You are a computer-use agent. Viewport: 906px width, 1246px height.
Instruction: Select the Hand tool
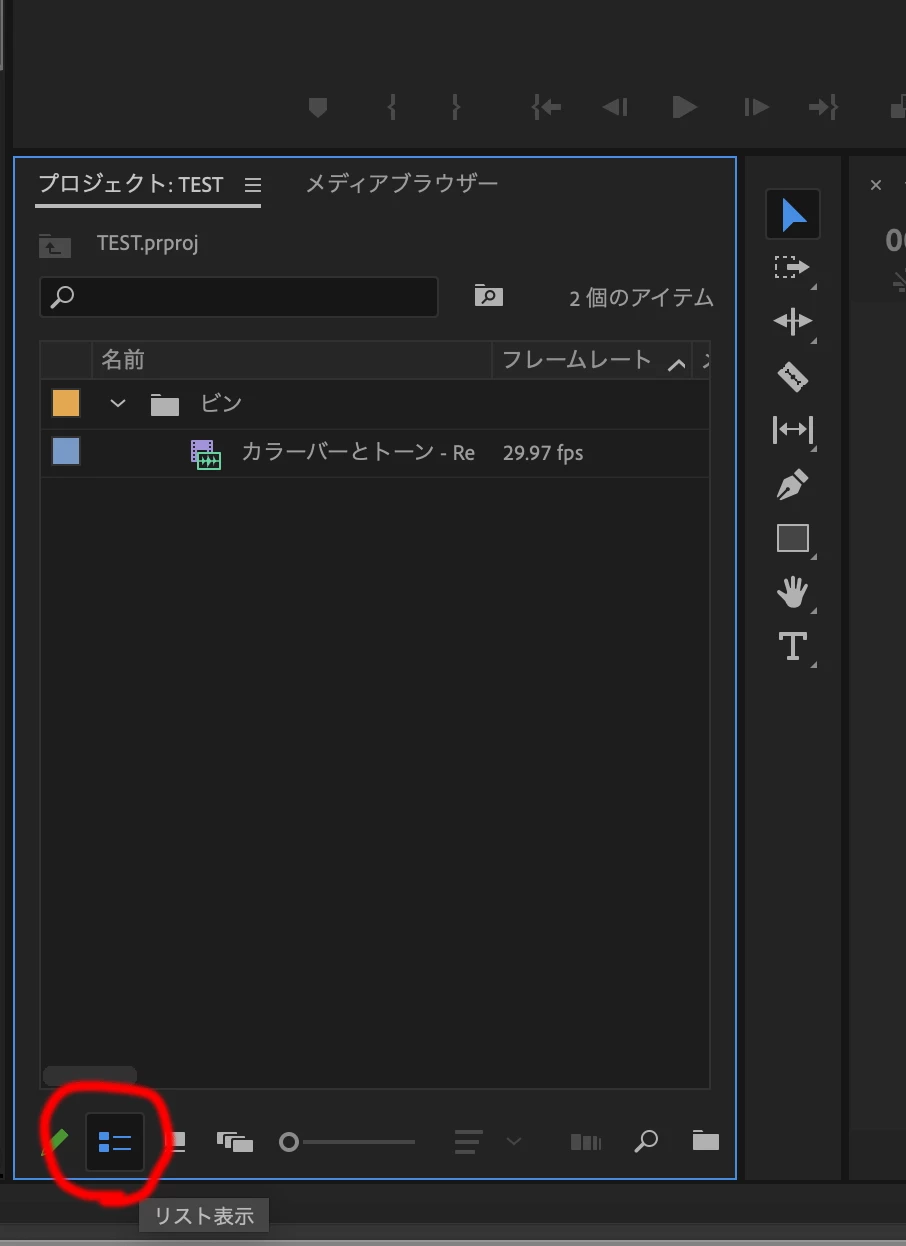coord(793,593)
